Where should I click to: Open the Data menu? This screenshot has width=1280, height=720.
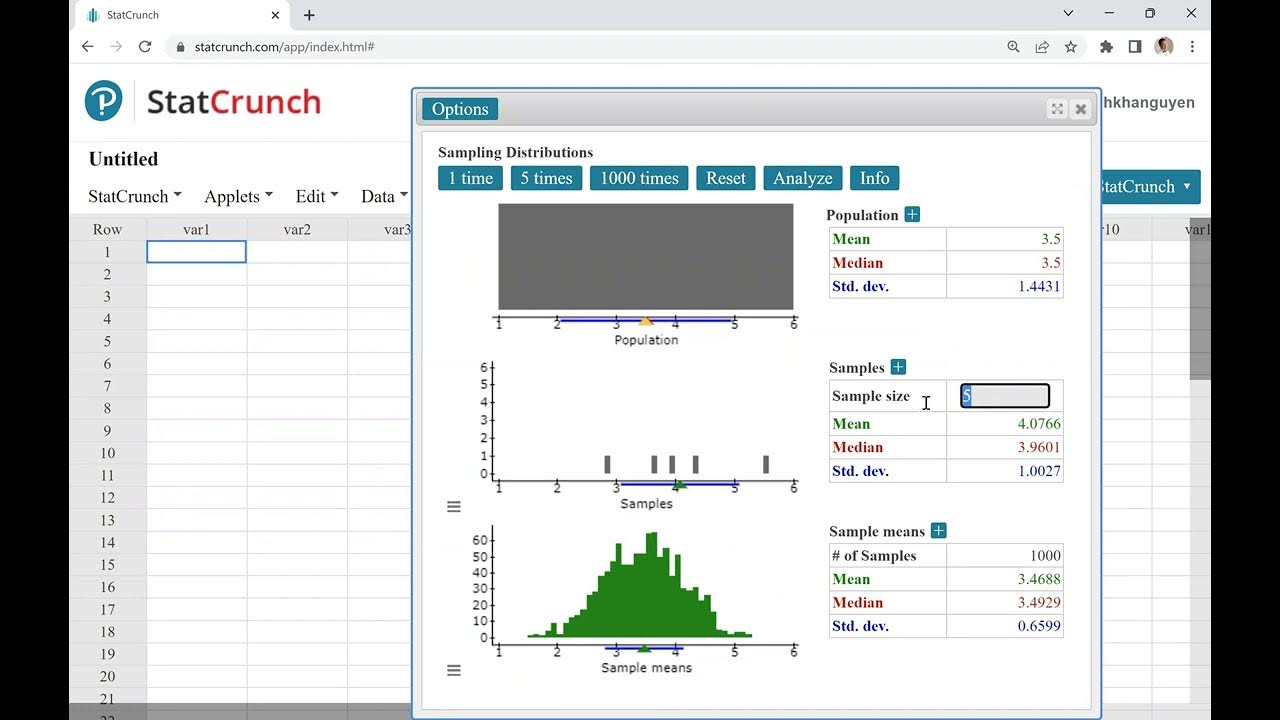pyautogui.click(x=384, y=196)
